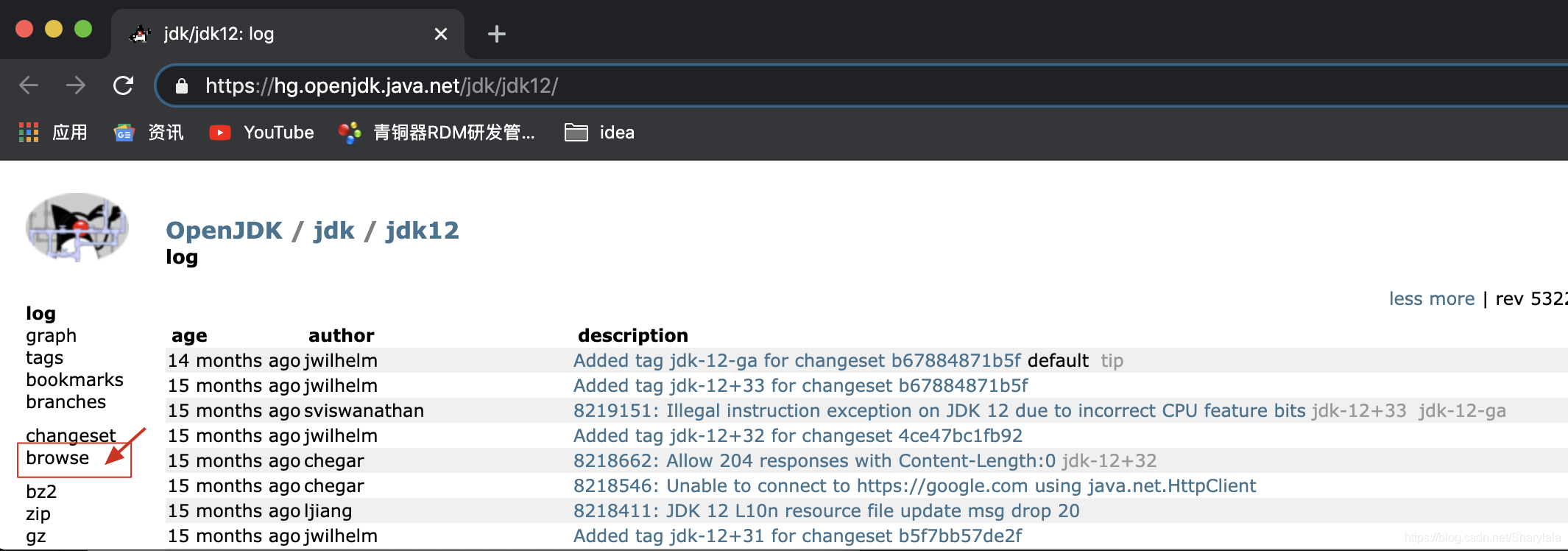Screen dimensions: 1568x551
Task: Open browse in the sidebar
Action: coord(57,458)
